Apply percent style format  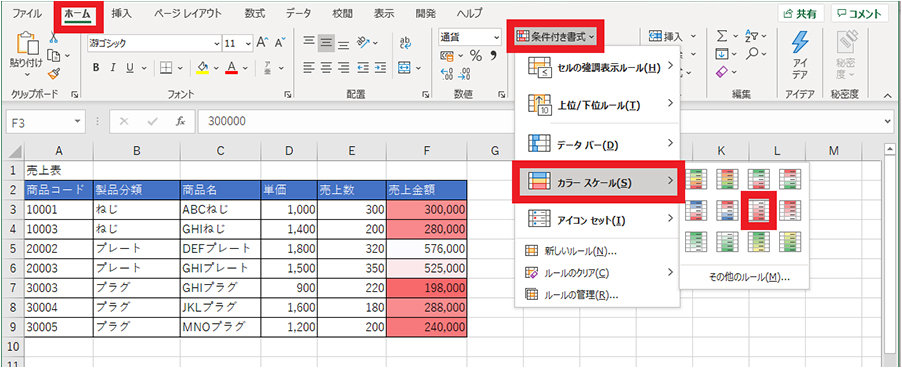[476, 56]
